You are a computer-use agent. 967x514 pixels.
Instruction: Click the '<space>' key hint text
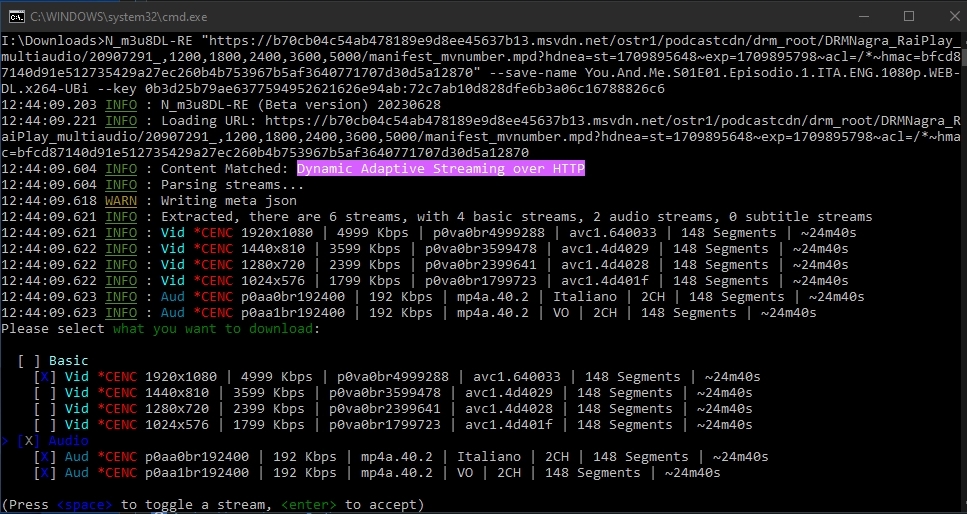pos(84,505)
